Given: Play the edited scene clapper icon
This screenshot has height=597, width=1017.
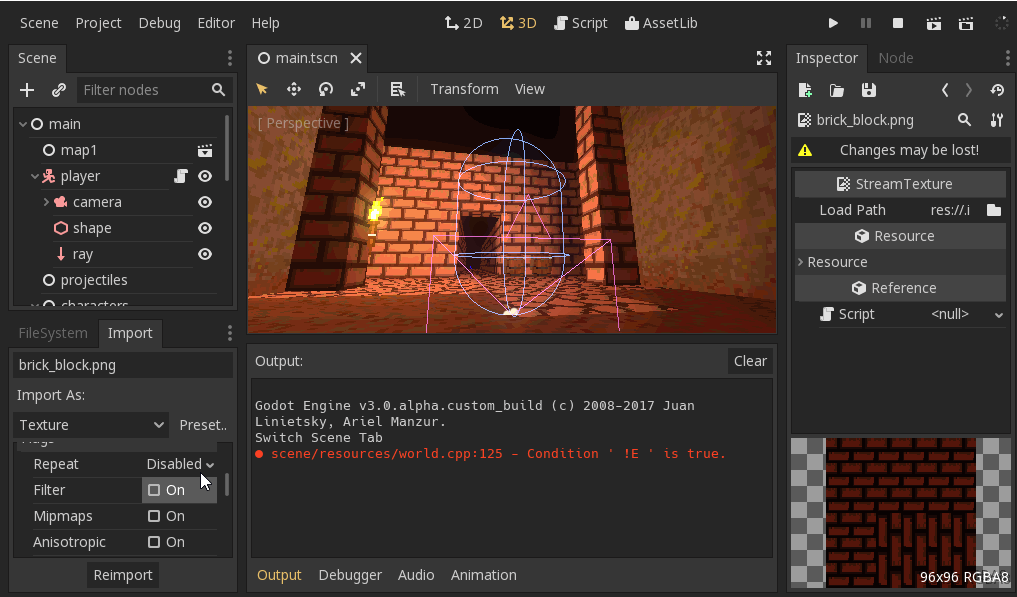Looking at the screenshot, I should point(934,23).
